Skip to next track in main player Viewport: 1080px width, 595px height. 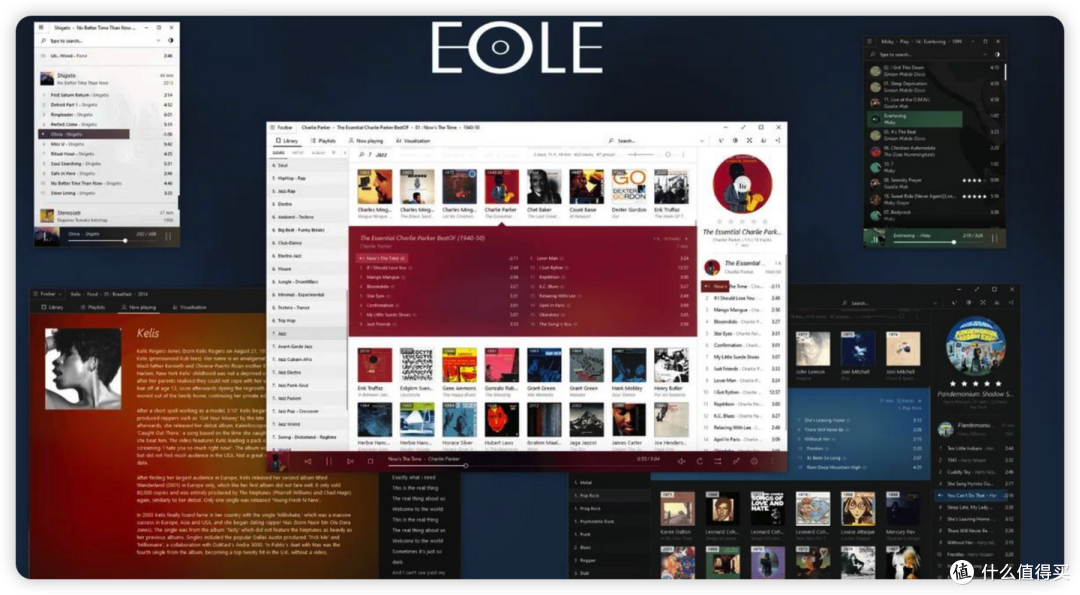[x=350, y=461]
